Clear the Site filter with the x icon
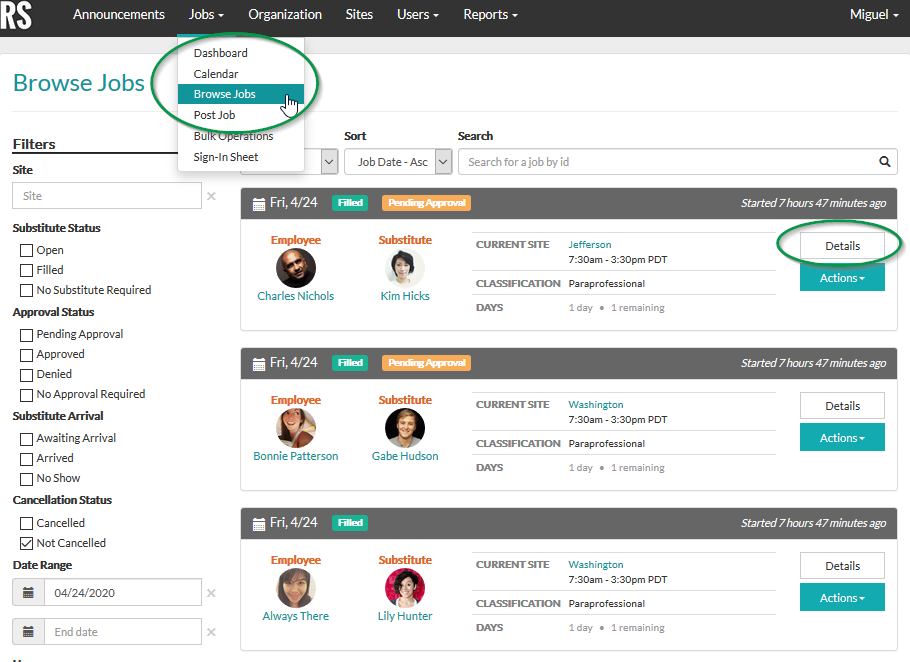Viewport: 910px width, 662px height. tap(210, 196)
